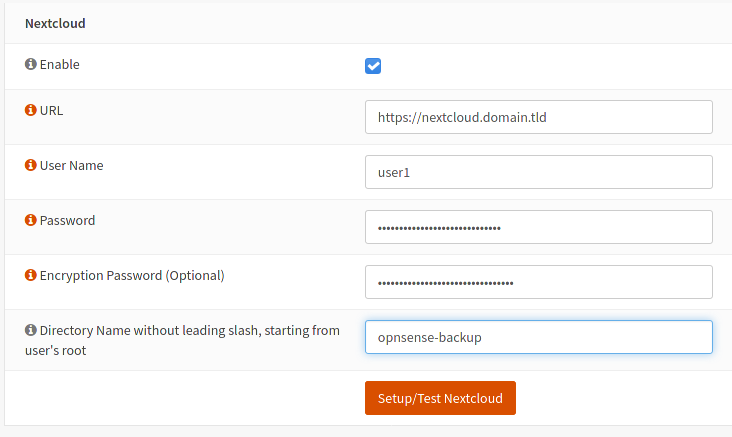This screenshot has width=732, height=437.
Task: Click the 'Directory Name without leading slash' label
Action: coord(183,340)
